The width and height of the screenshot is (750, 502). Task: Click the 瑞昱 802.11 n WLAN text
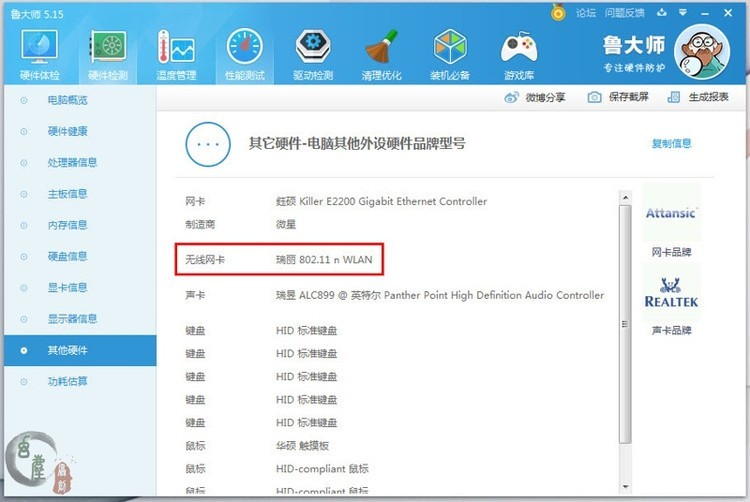click(324, 260)
